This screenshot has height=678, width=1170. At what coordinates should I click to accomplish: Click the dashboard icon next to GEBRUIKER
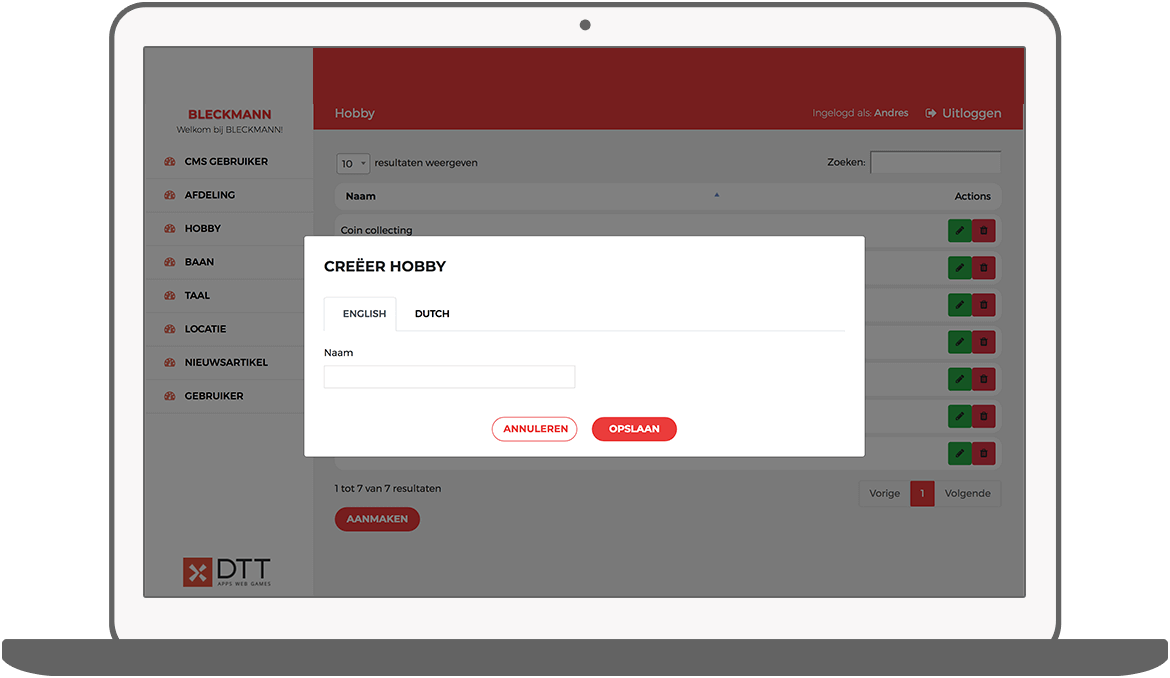point(169,396)
